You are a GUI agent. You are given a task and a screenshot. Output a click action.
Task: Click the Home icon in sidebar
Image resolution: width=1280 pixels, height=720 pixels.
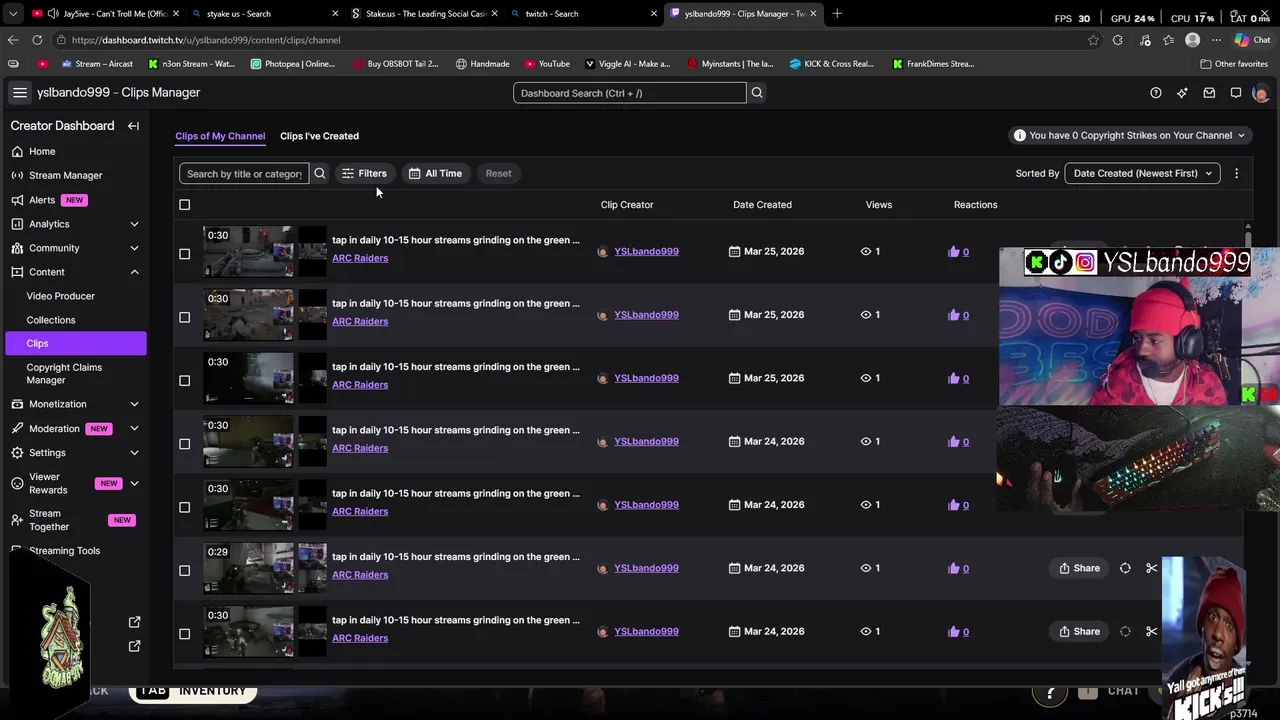point(17,151)
